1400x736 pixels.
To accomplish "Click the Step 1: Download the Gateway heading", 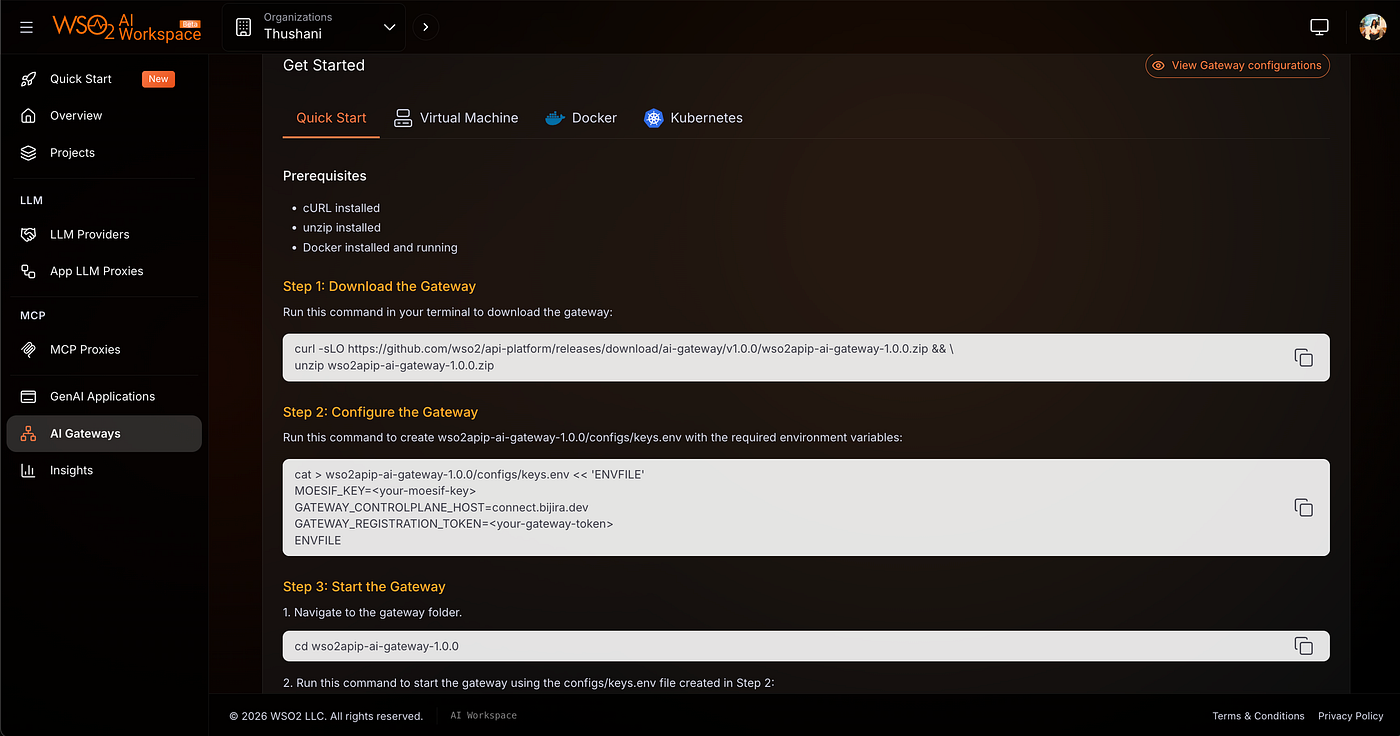I will pos(379,287).
